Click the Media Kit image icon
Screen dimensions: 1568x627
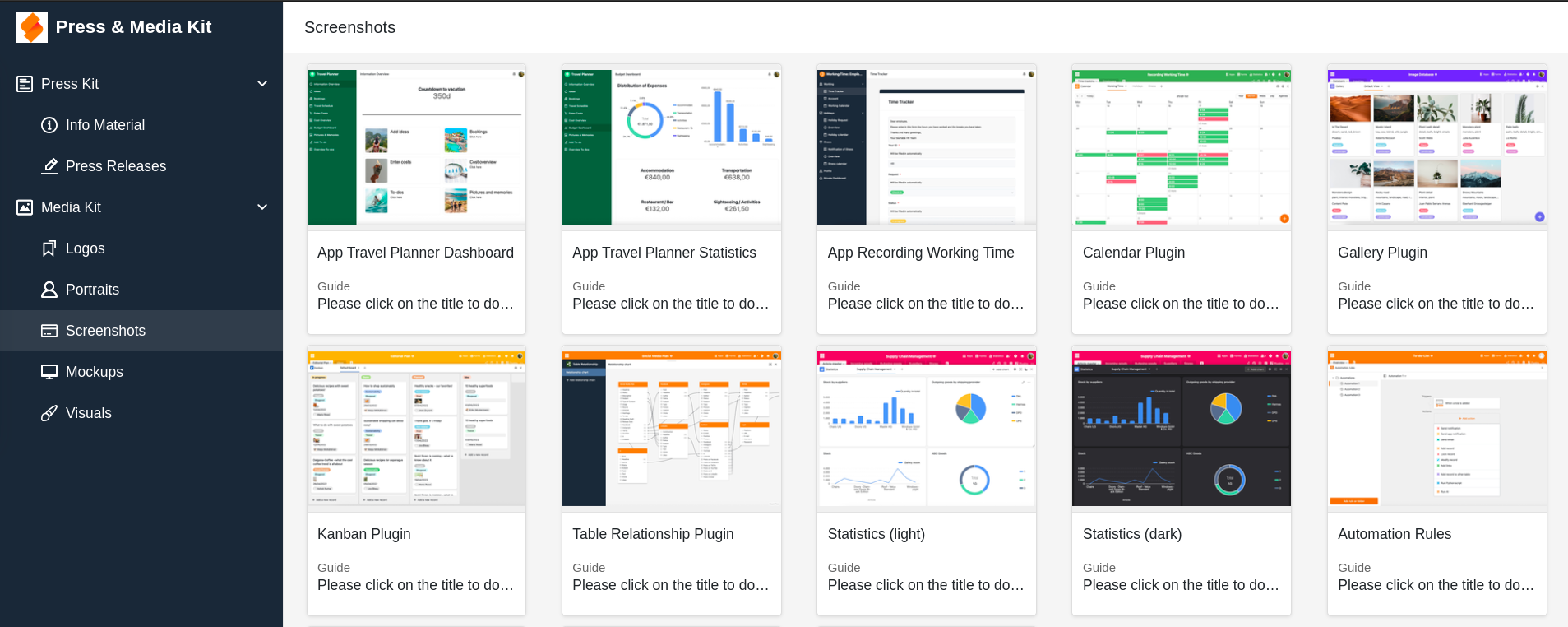click(x=25, y=207)
